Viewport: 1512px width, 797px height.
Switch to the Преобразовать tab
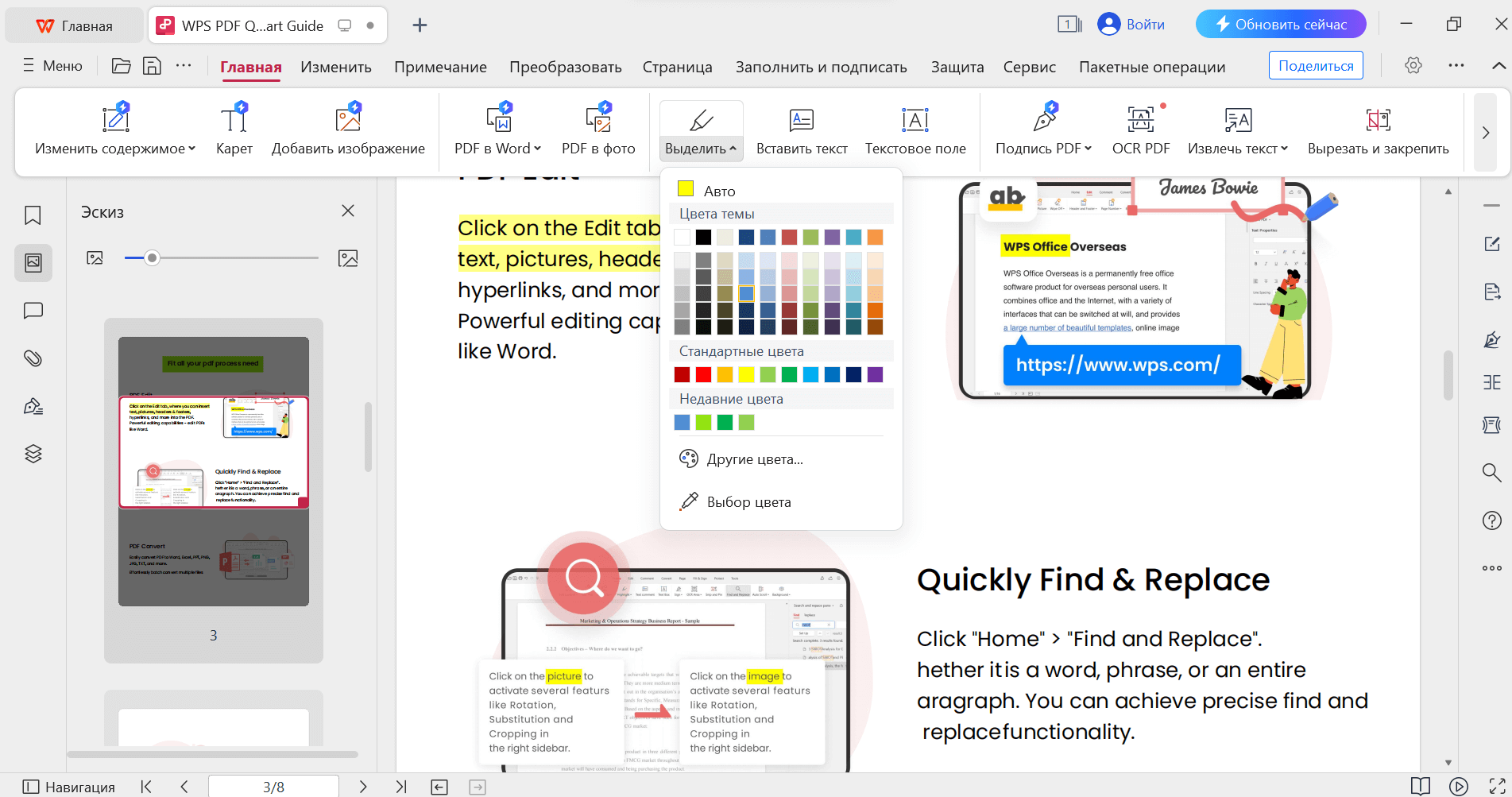(x=566, y=68)
